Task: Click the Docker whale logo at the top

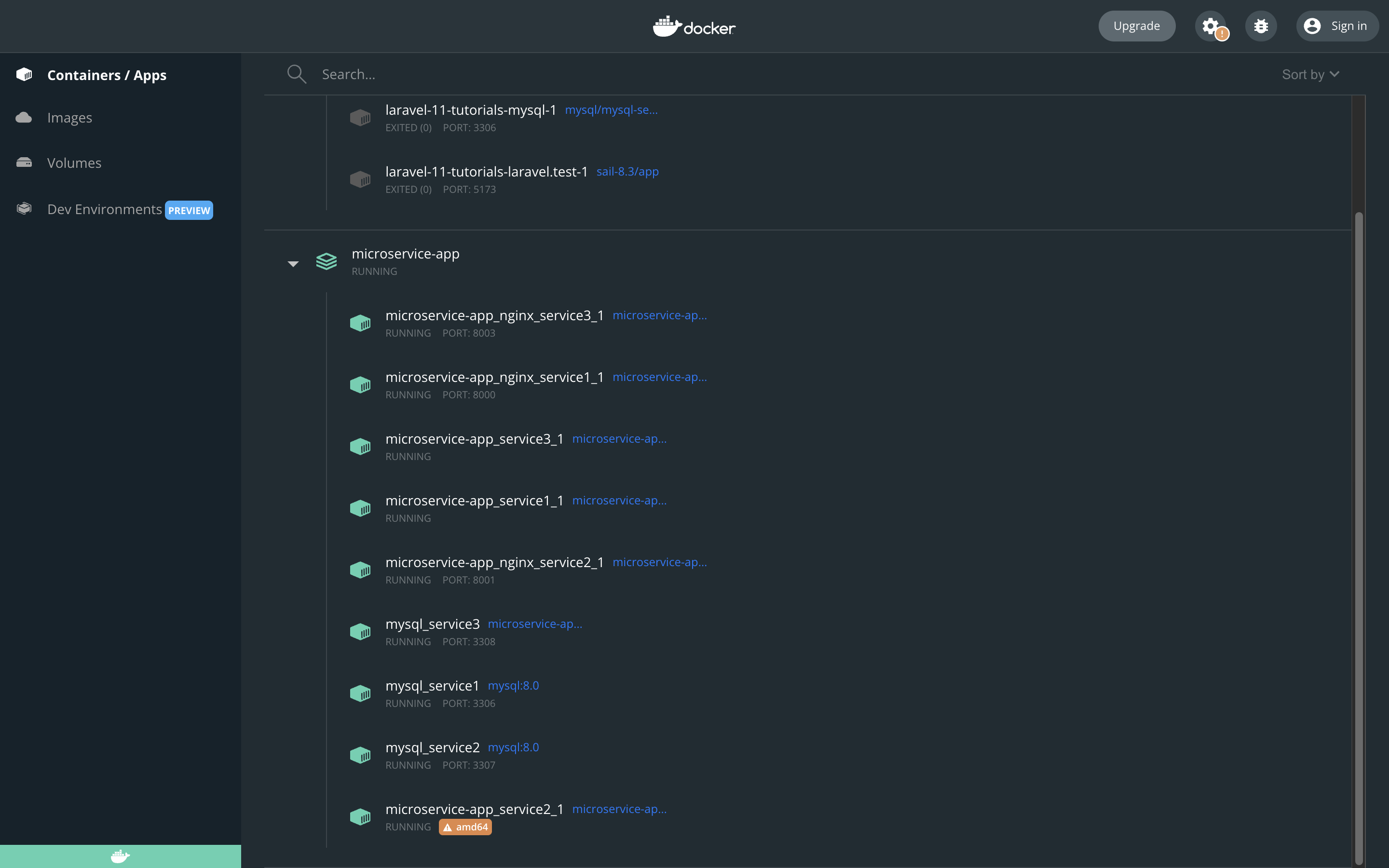Action: point(694,26)
